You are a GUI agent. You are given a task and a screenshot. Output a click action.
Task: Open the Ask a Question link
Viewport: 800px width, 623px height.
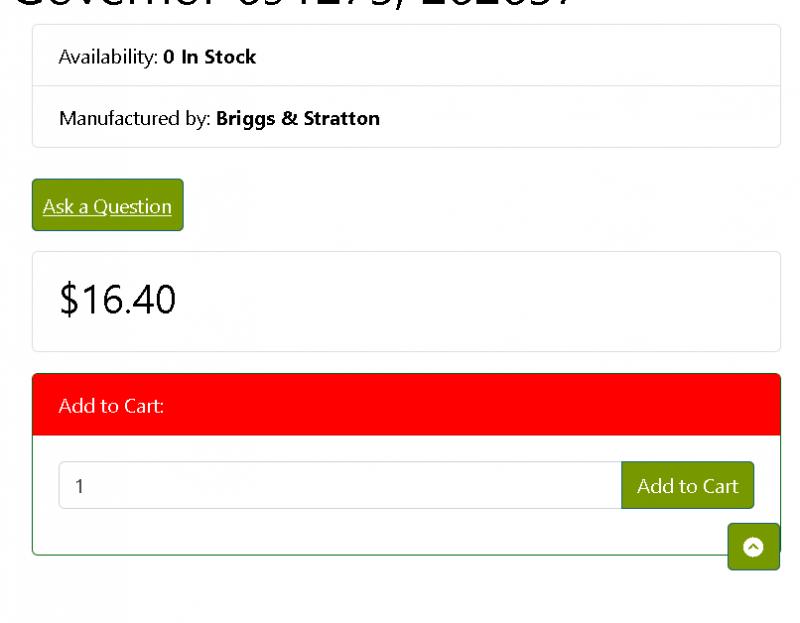107,205
